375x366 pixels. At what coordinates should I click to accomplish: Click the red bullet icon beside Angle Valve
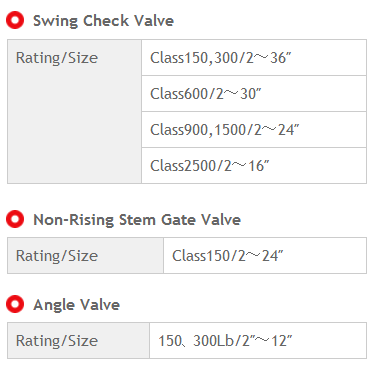15,304
